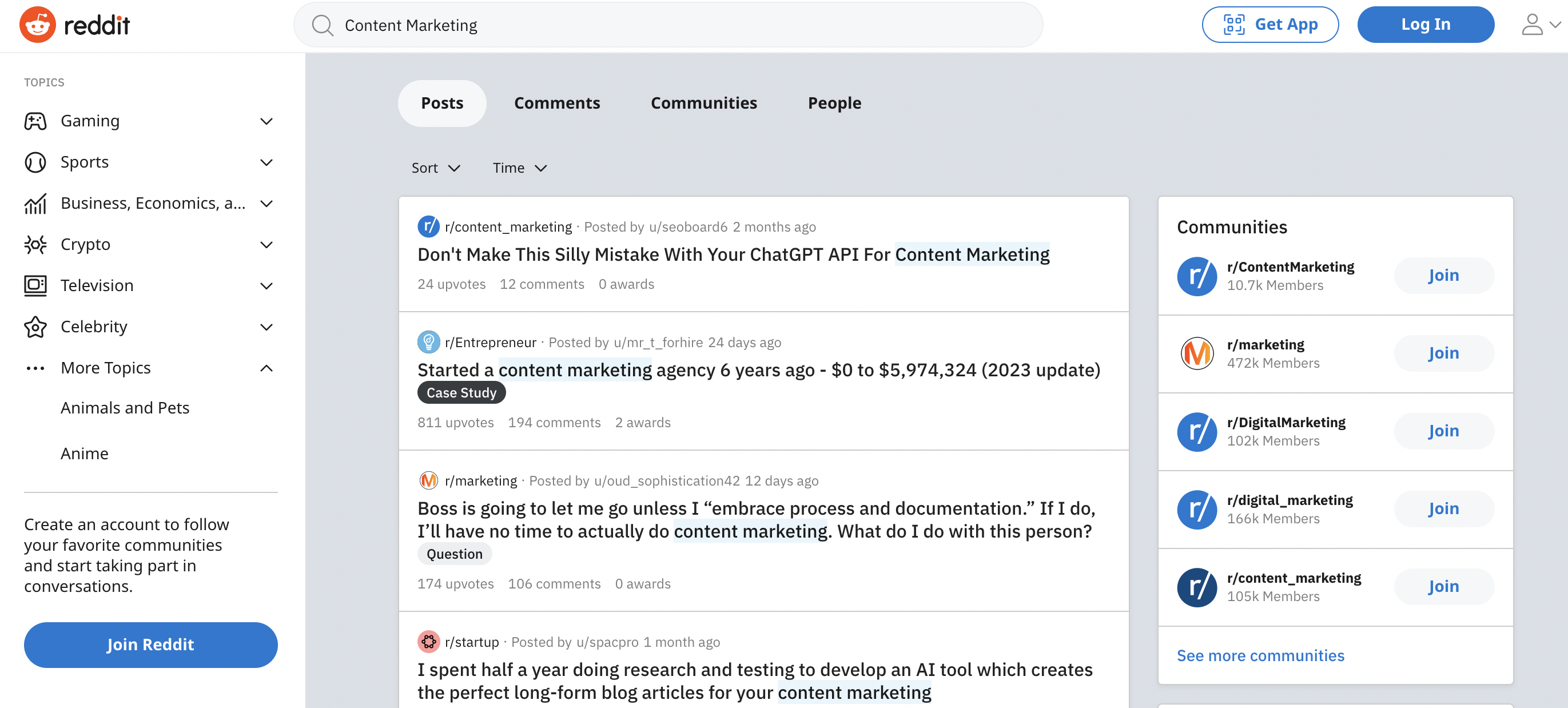Click the Gaming controller icon
Screen dimensions: 1568x708
pyautogui.click(x=35, y=121)
